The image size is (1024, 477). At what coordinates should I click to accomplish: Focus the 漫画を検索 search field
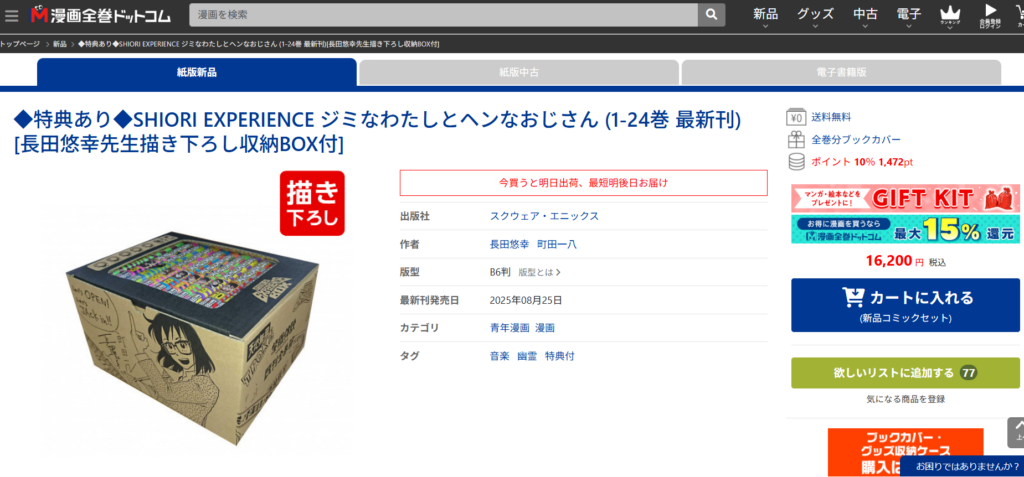443,14
